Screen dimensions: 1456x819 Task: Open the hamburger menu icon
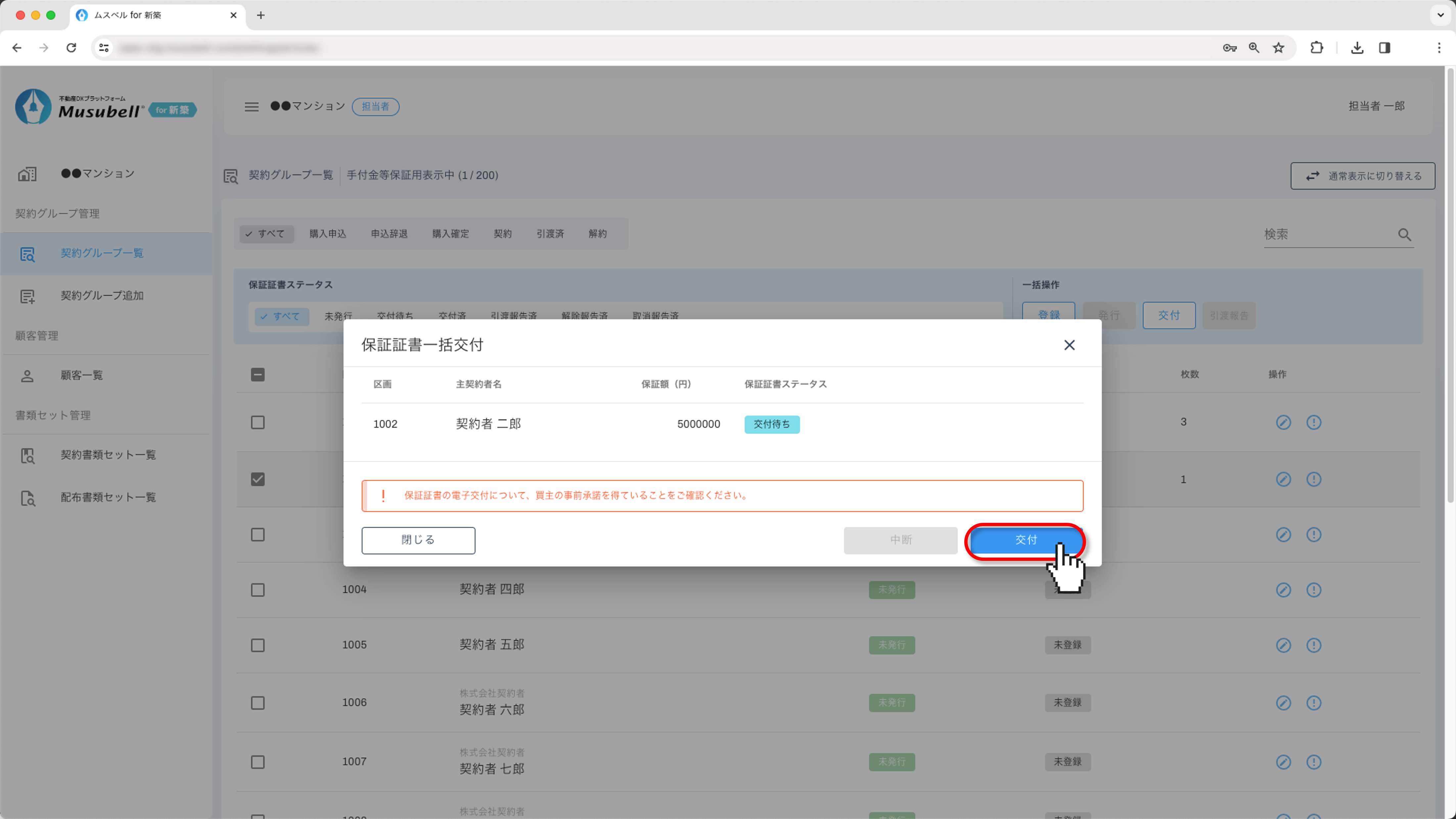pyautogui.click(x=251, y=106)
